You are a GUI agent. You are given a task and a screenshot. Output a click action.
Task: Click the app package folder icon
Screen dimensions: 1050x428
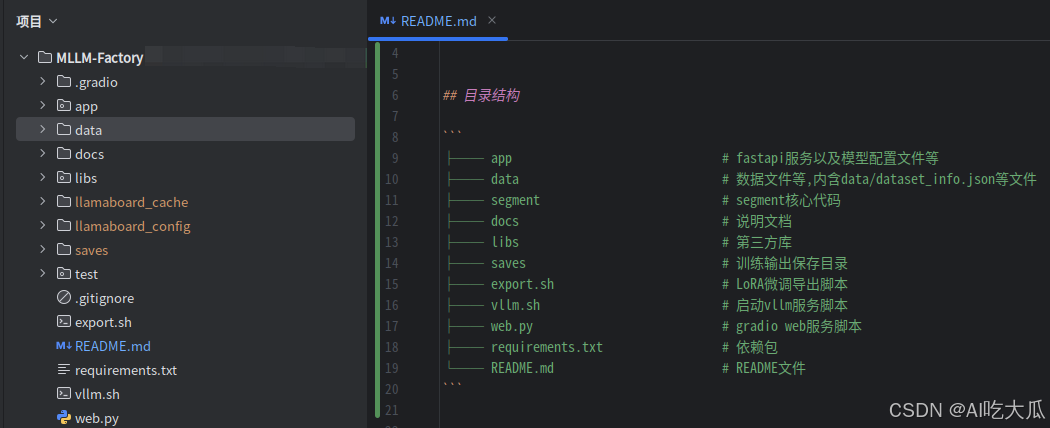(x=64, y=106)
